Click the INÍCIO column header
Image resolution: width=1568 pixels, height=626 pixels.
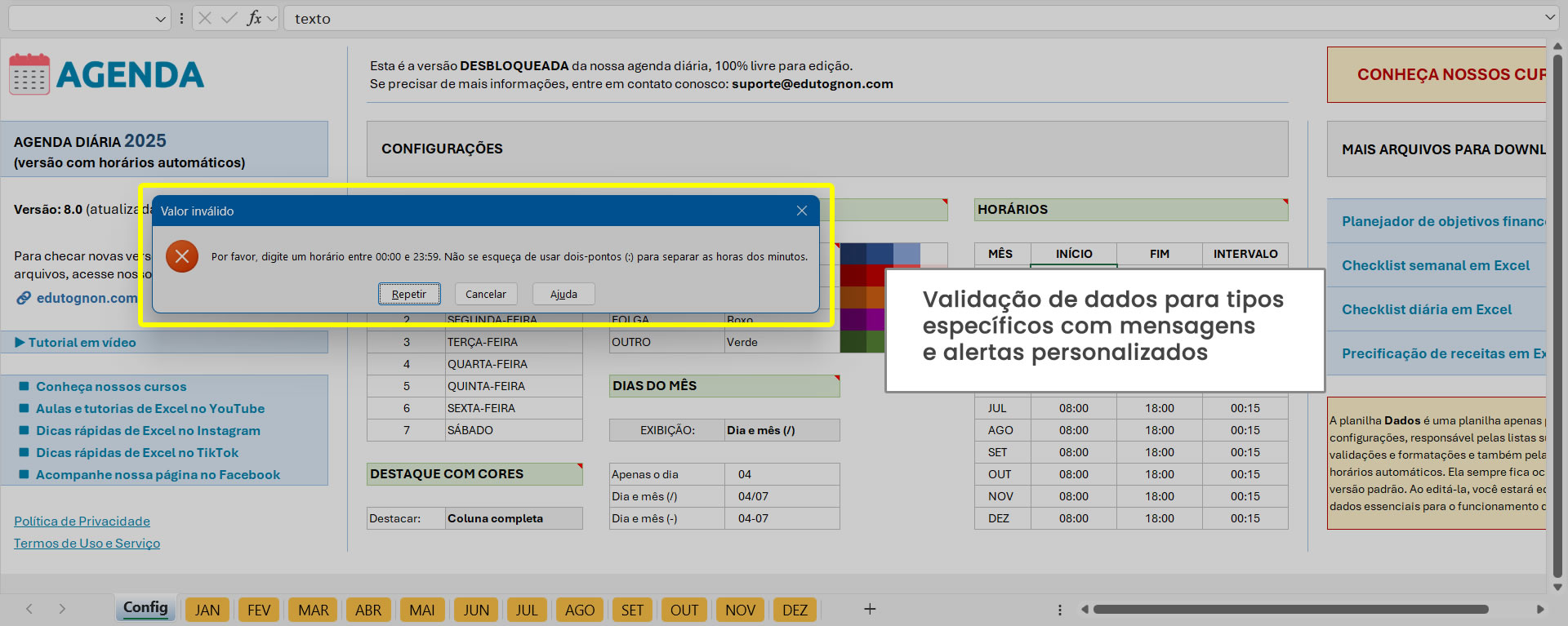(1074, 254)
